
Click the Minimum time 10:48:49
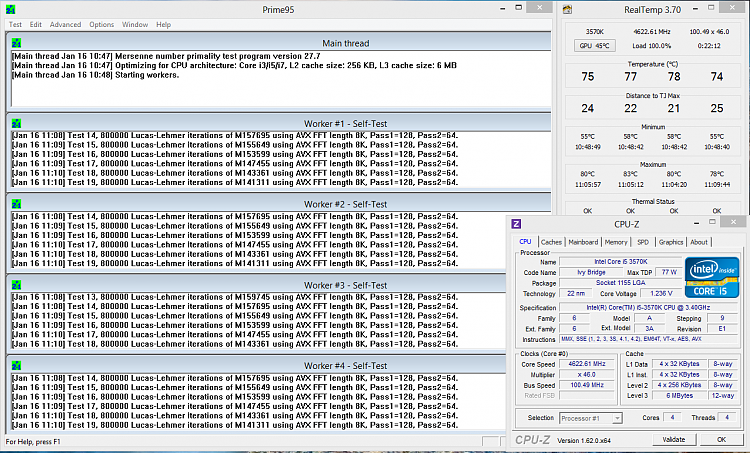coord(587,147)
